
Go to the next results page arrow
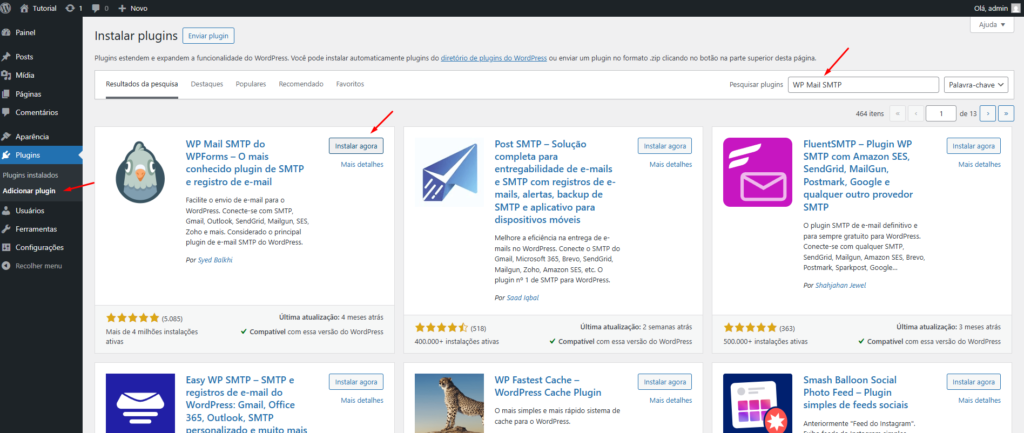tap(988, 113)
